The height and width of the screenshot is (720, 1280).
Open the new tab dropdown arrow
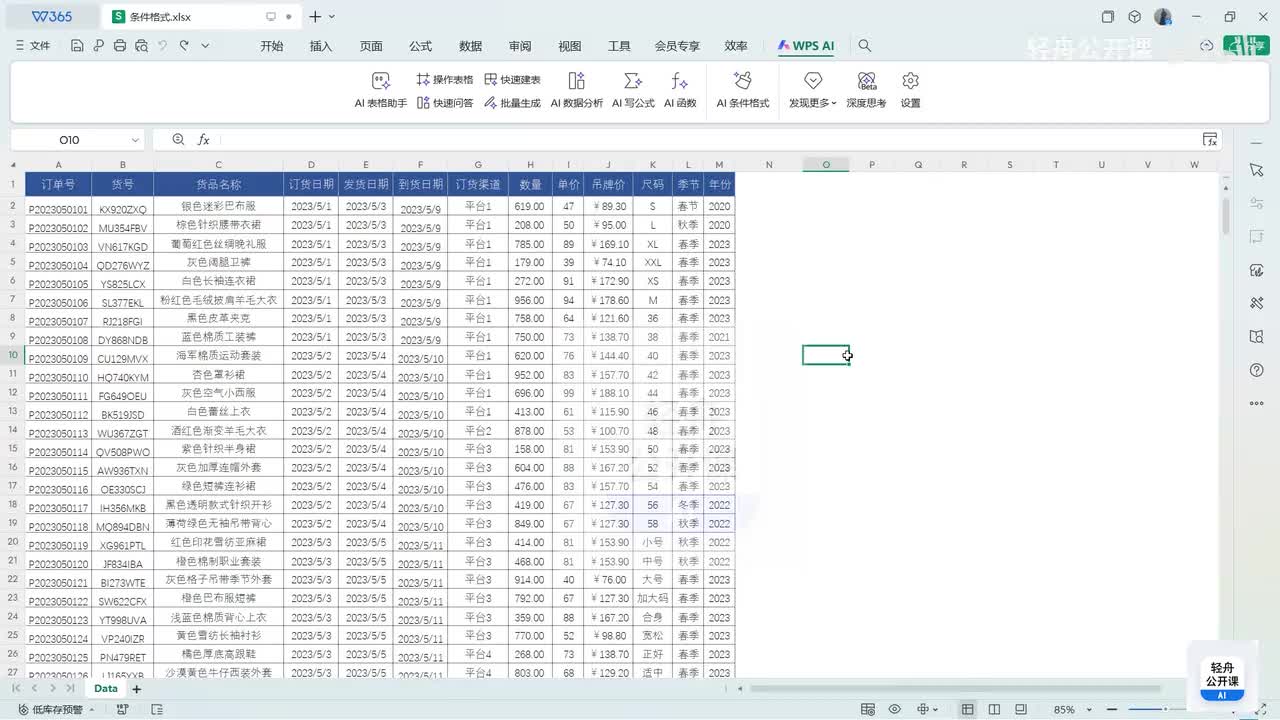coord(332,17)
